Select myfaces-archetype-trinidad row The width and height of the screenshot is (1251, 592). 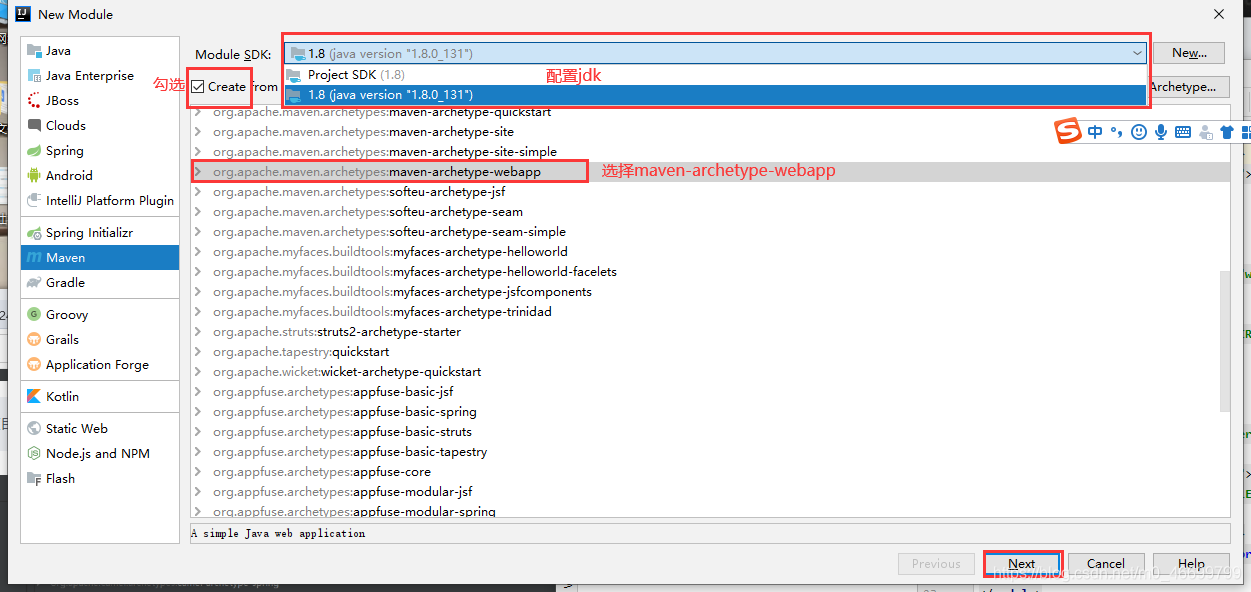pos(705,312)
